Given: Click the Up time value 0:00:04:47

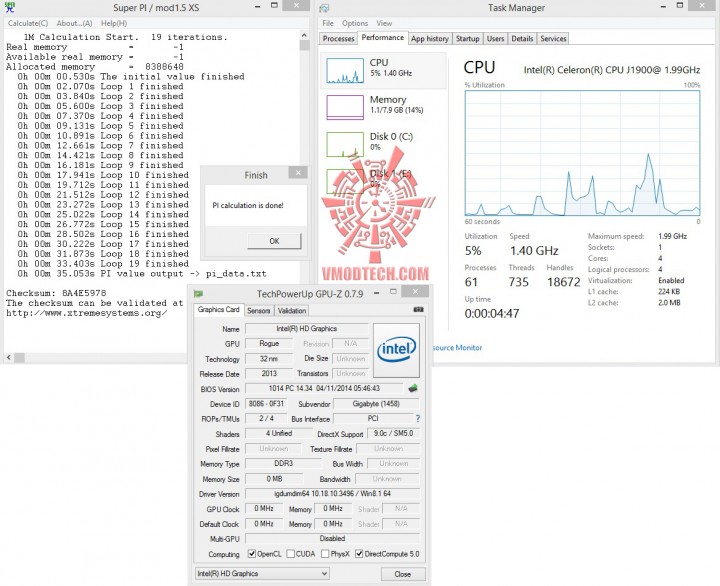Looking at the screenshot, I should [492, 314].
